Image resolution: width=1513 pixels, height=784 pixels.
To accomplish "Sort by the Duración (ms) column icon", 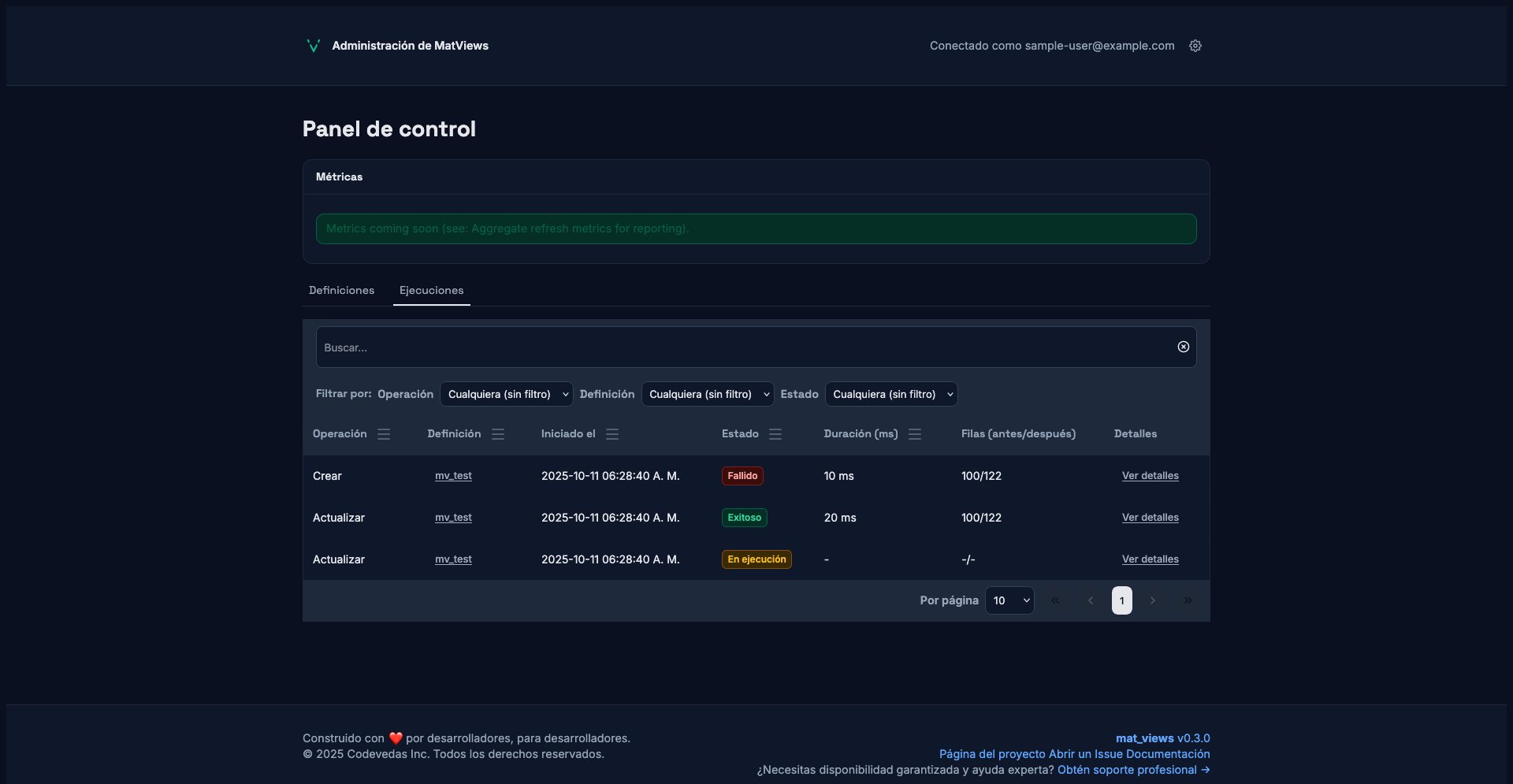I will pos(915,434).
